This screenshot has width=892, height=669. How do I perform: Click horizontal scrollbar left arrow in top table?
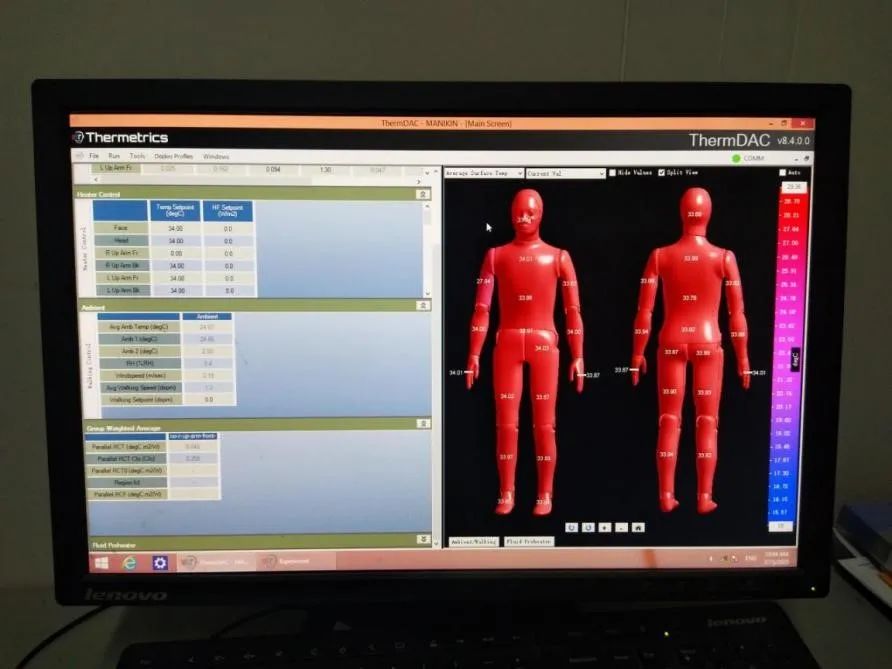coord(96,180)
